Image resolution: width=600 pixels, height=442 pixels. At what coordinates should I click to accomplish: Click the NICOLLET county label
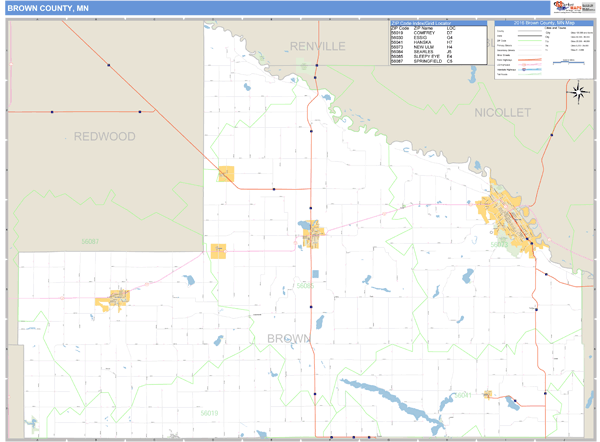tap(502, 113)
